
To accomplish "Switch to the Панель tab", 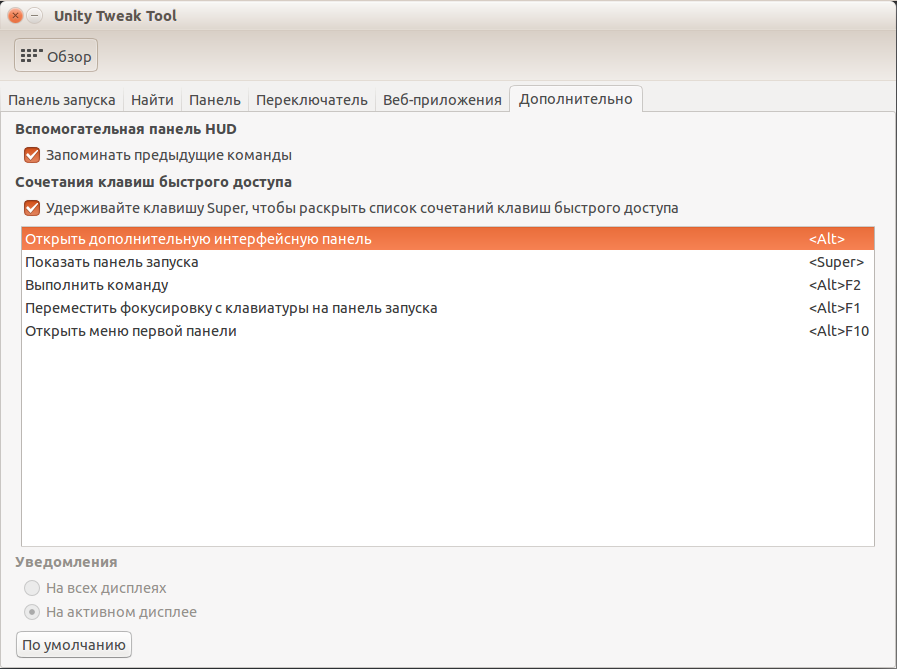I will click(215, 100).
